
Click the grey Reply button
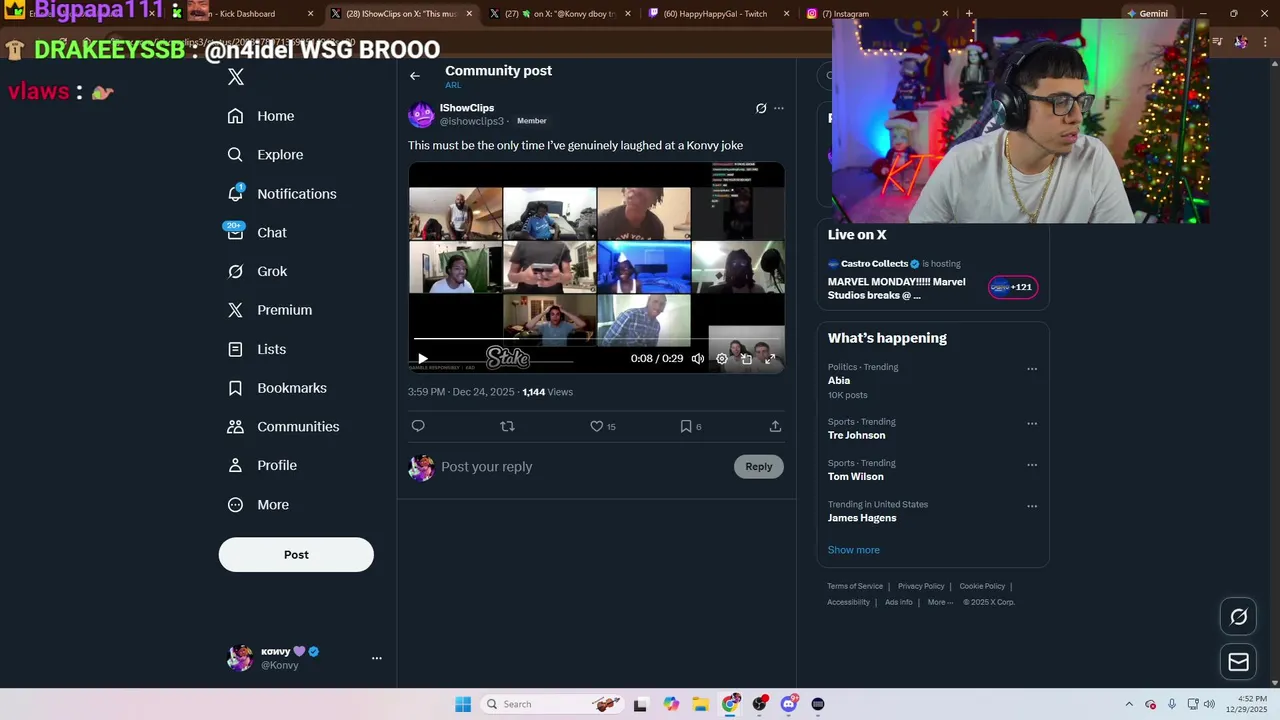pos(759,466)
